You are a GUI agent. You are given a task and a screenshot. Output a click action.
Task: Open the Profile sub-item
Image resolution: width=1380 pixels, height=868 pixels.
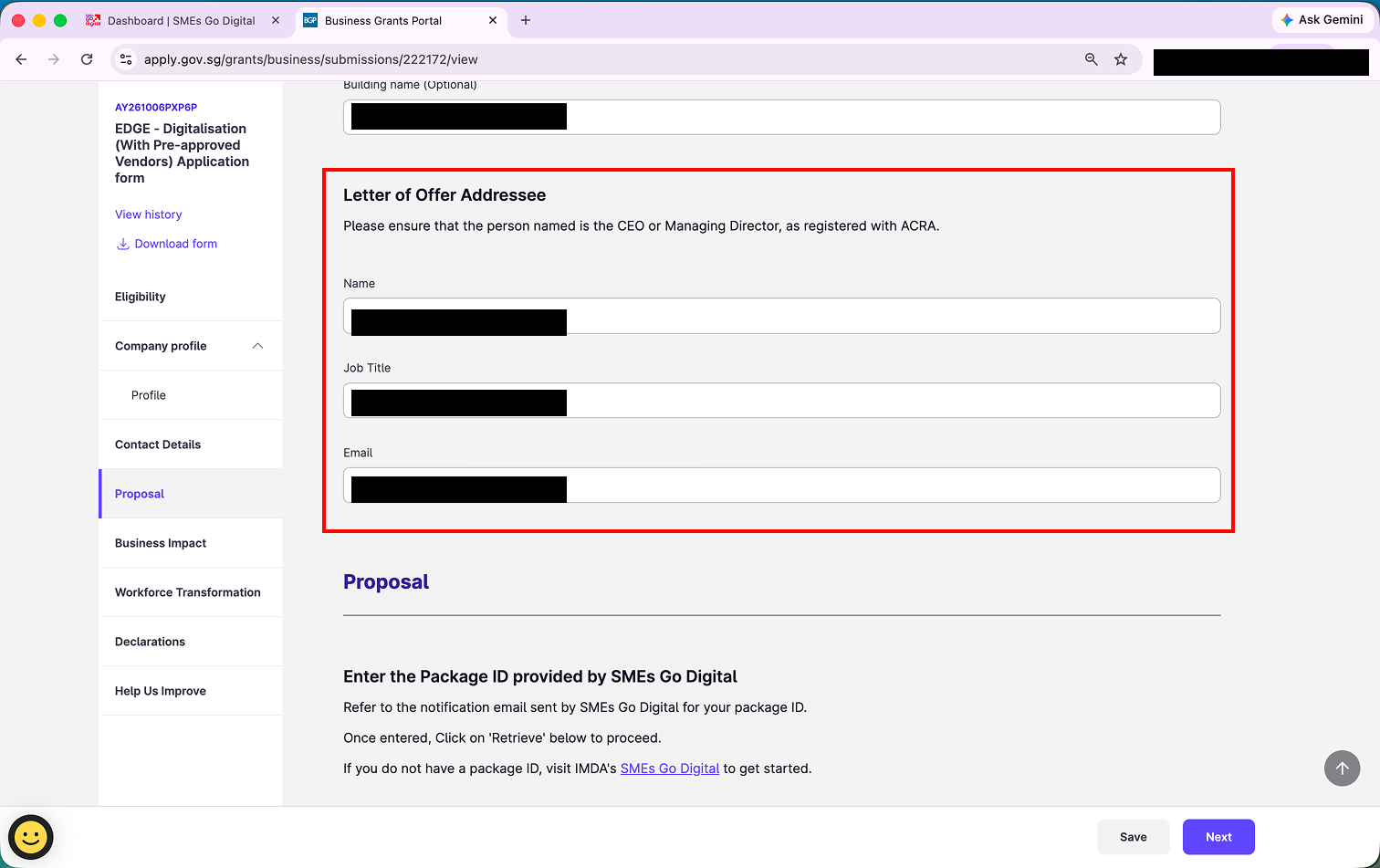[x=191, y=395]
